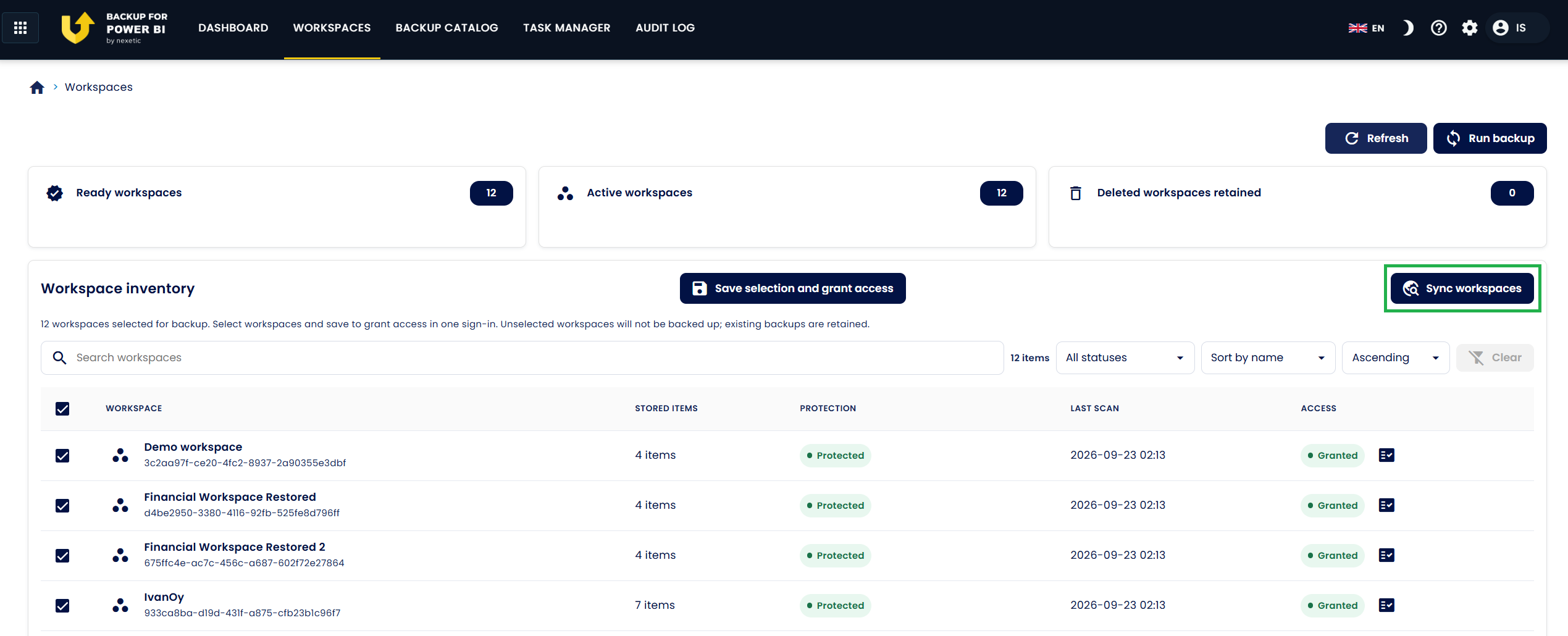Viewport: 1568px width, 636px height.
Task: Click the Refresh button
Action: [1376, 138]
